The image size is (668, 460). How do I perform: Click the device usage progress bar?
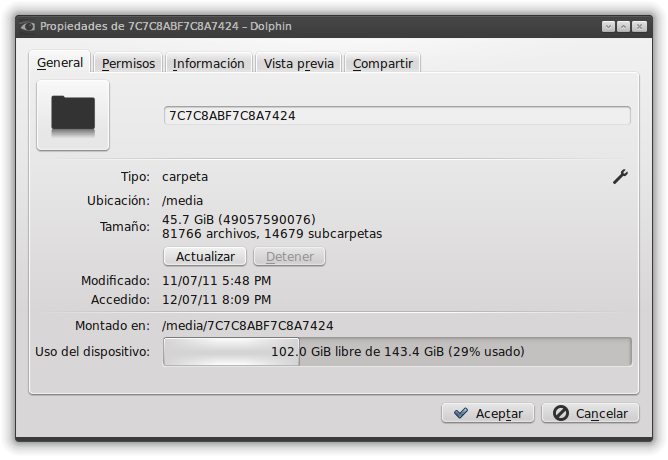397,351
